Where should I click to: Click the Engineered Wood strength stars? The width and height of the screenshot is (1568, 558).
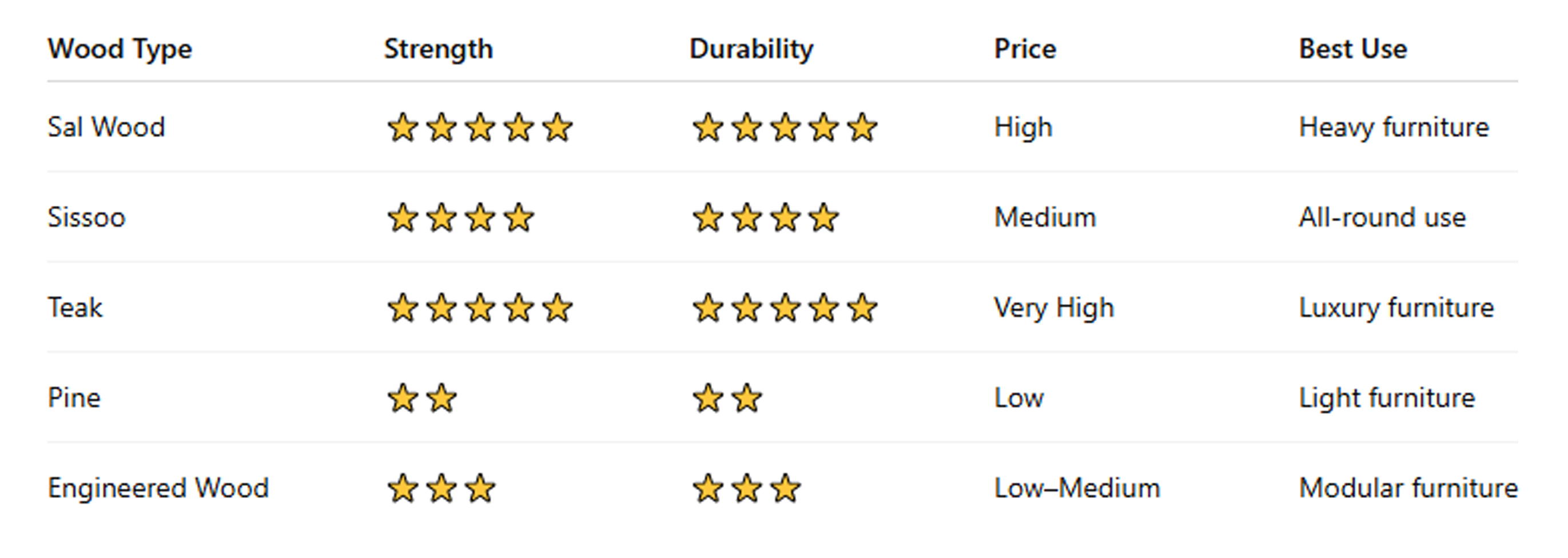tap(441, 489)
